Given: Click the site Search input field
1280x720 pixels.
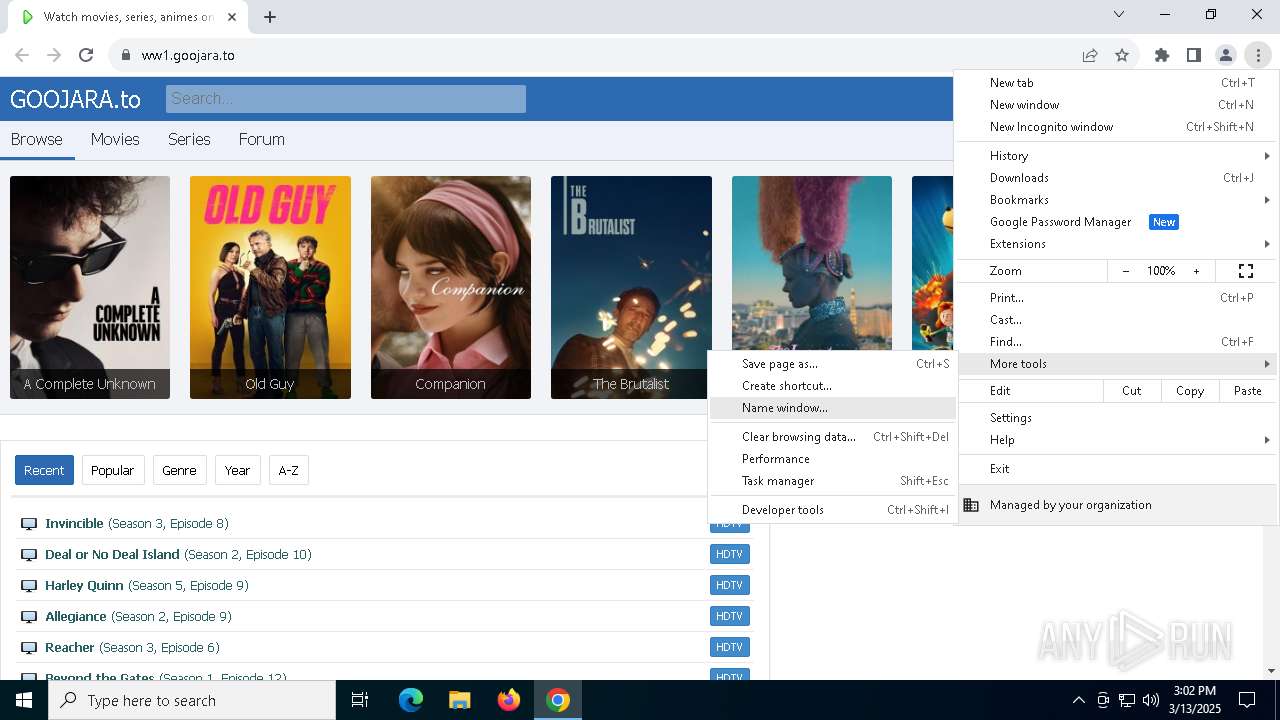Looking at the screenshot, I should coord(346,98).
